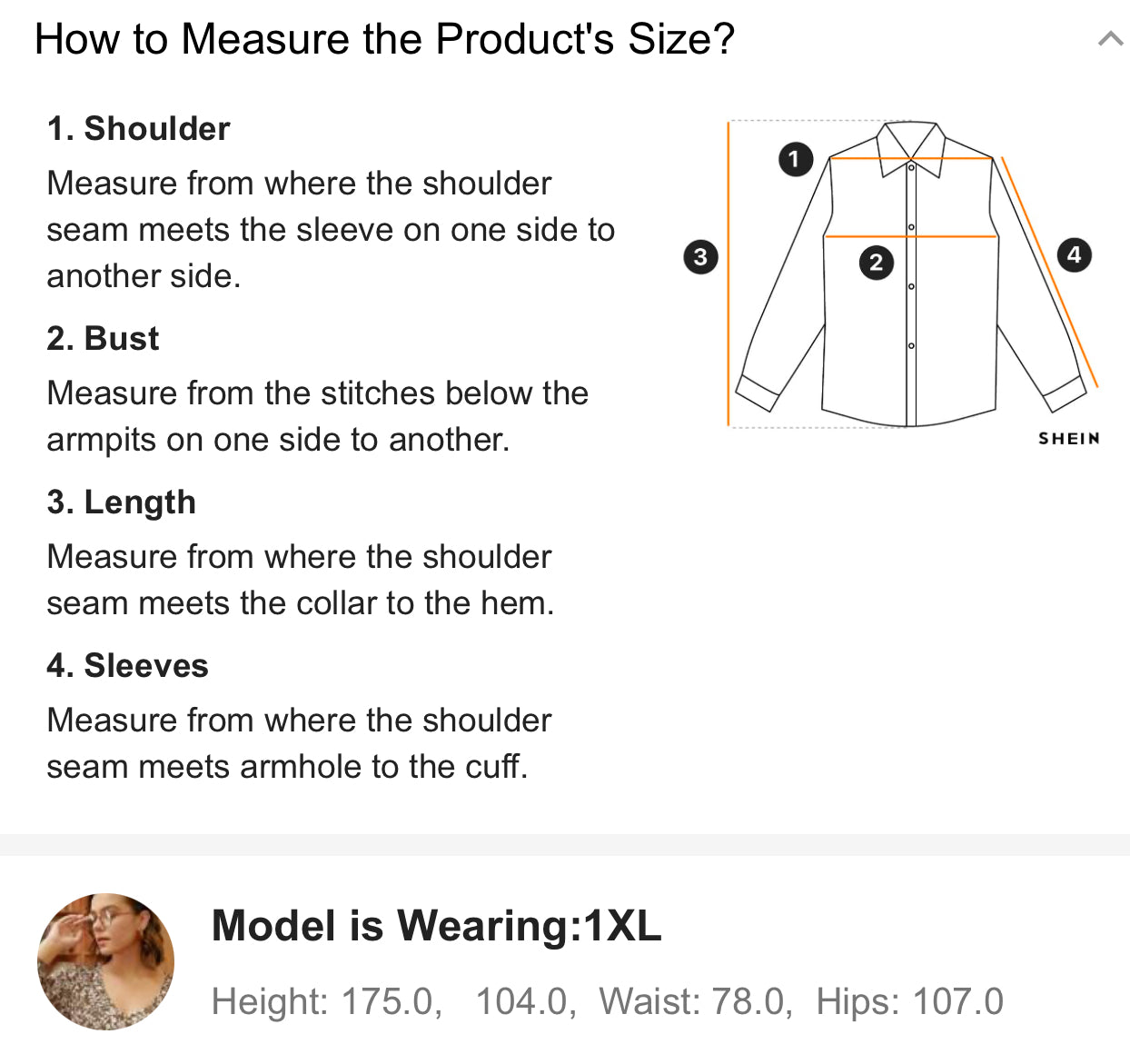Screen dimensions: 1130x1064
Task: Click the "How to Measure the Product's Size?" heading
Action: pos(384,39)
